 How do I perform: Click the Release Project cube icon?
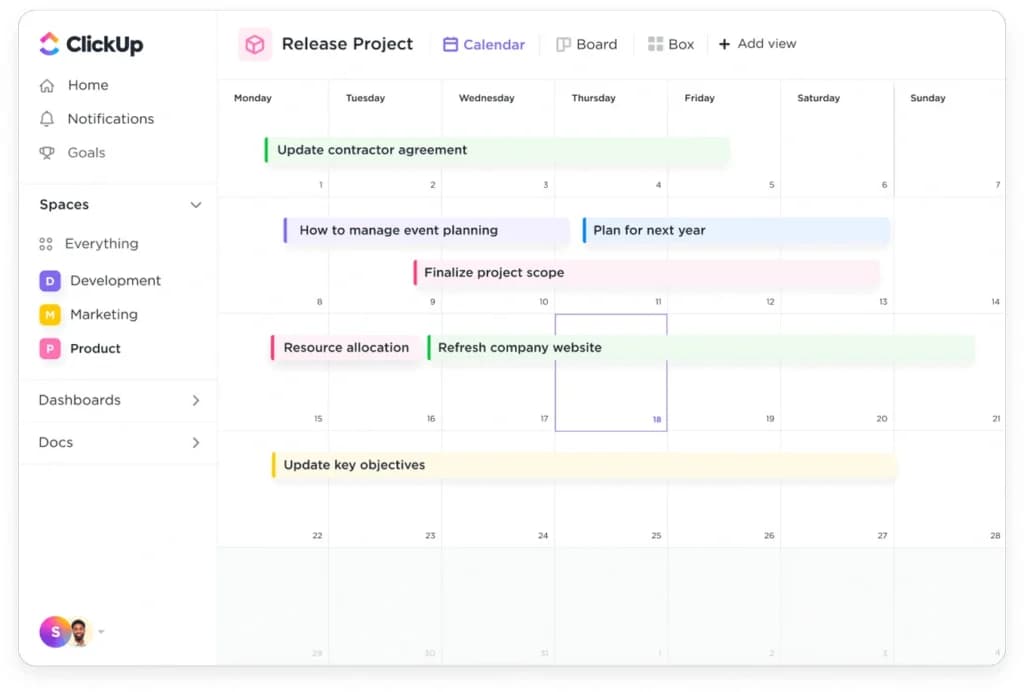pos(255,44)
